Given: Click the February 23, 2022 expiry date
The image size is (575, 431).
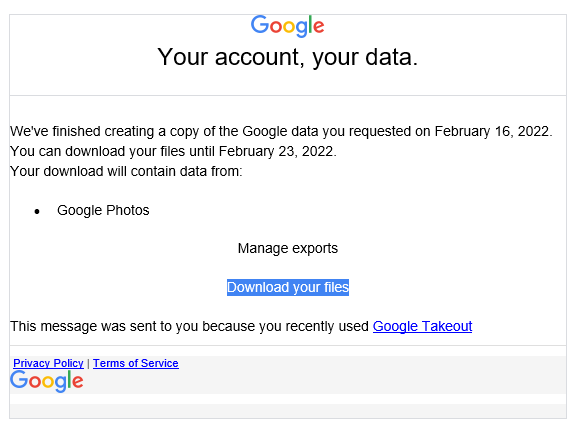Looking at the screenshot, I should (x=276, y=151).
